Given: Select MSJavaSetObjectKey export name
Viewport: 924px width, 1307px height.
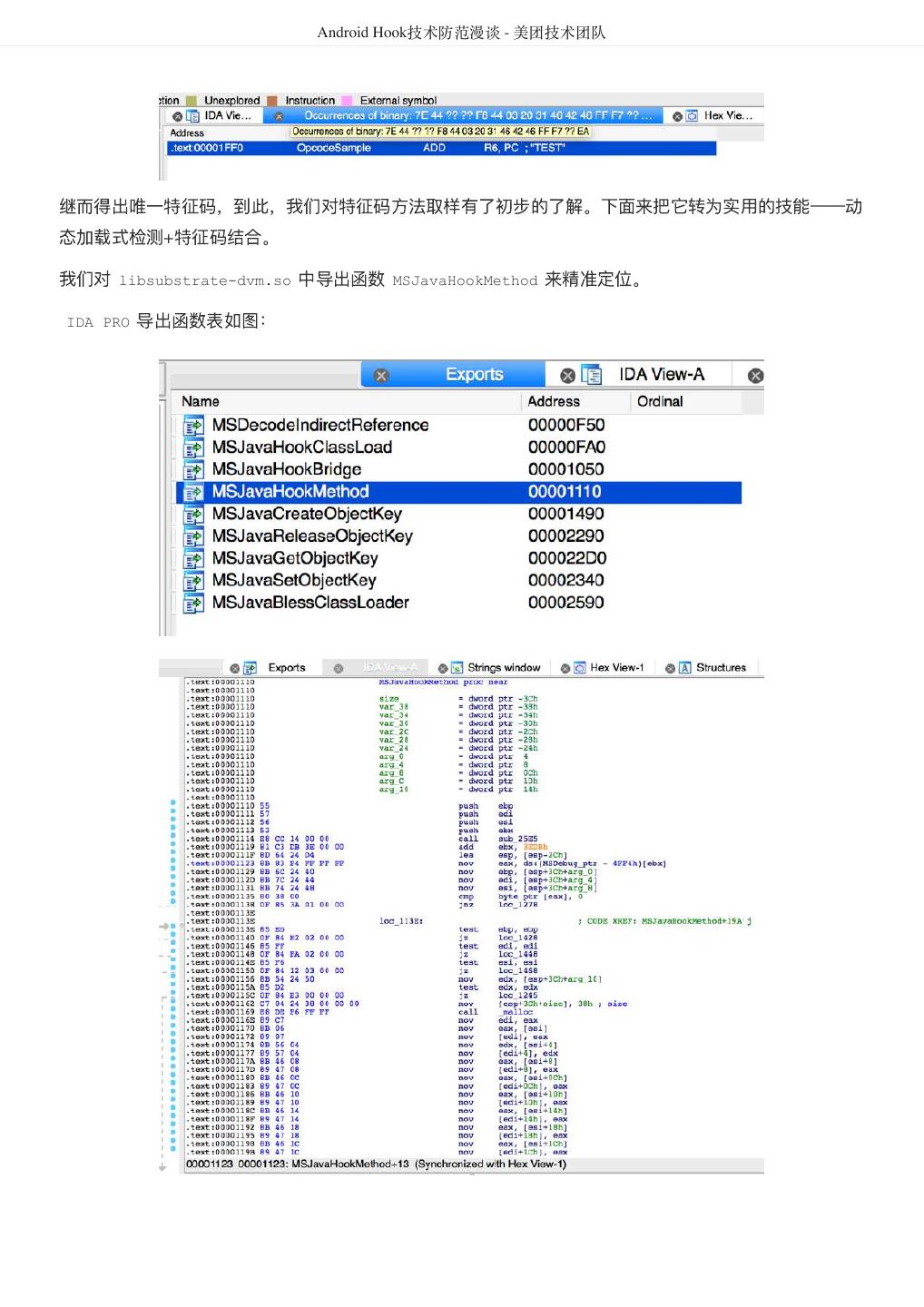Looking at the screenshot, I should coord(294,581).
